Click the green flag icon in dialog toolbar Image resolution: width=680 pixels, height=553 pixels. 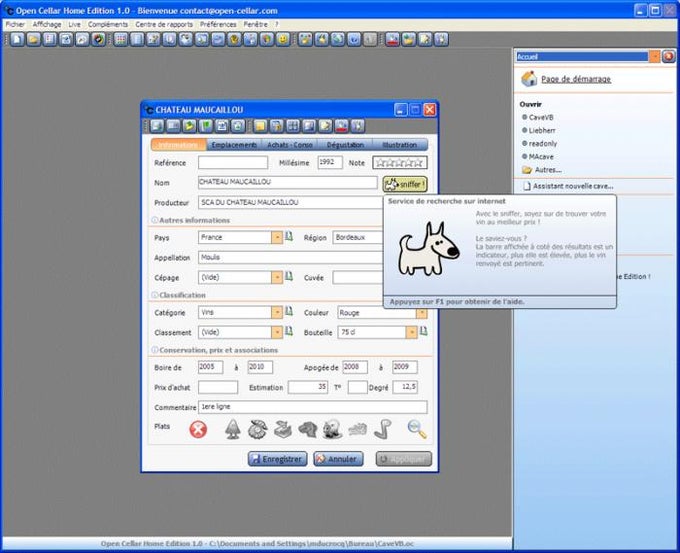[206, 126]
